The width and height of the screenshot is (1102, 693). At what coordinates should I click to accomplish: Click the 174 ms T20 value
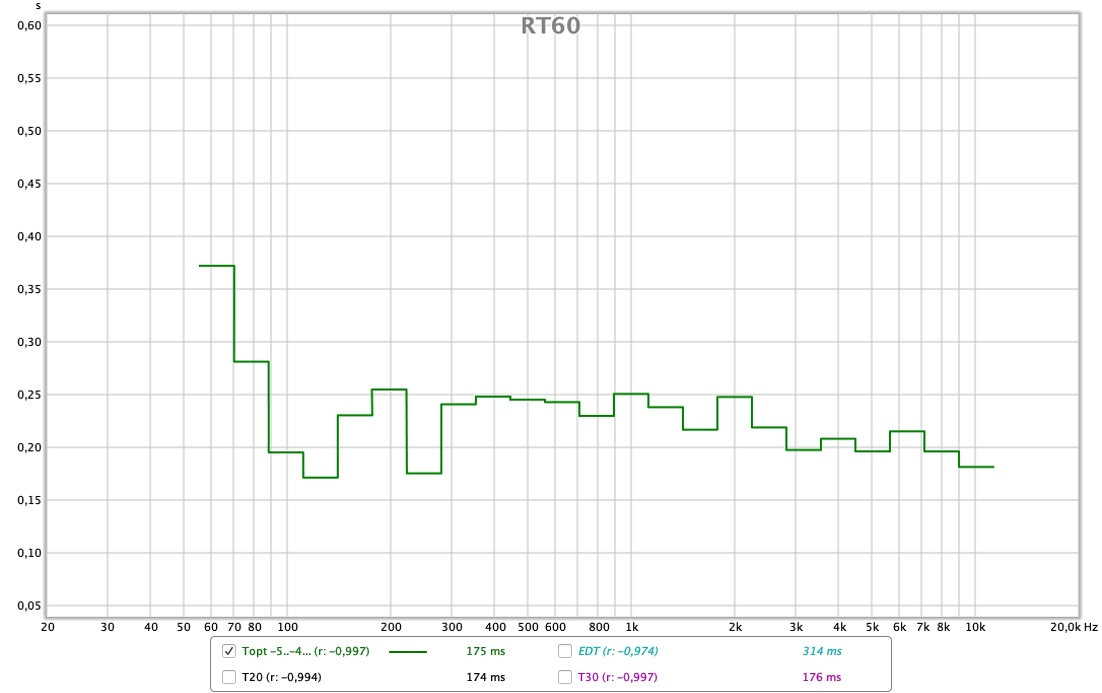(x=486, y=677)
